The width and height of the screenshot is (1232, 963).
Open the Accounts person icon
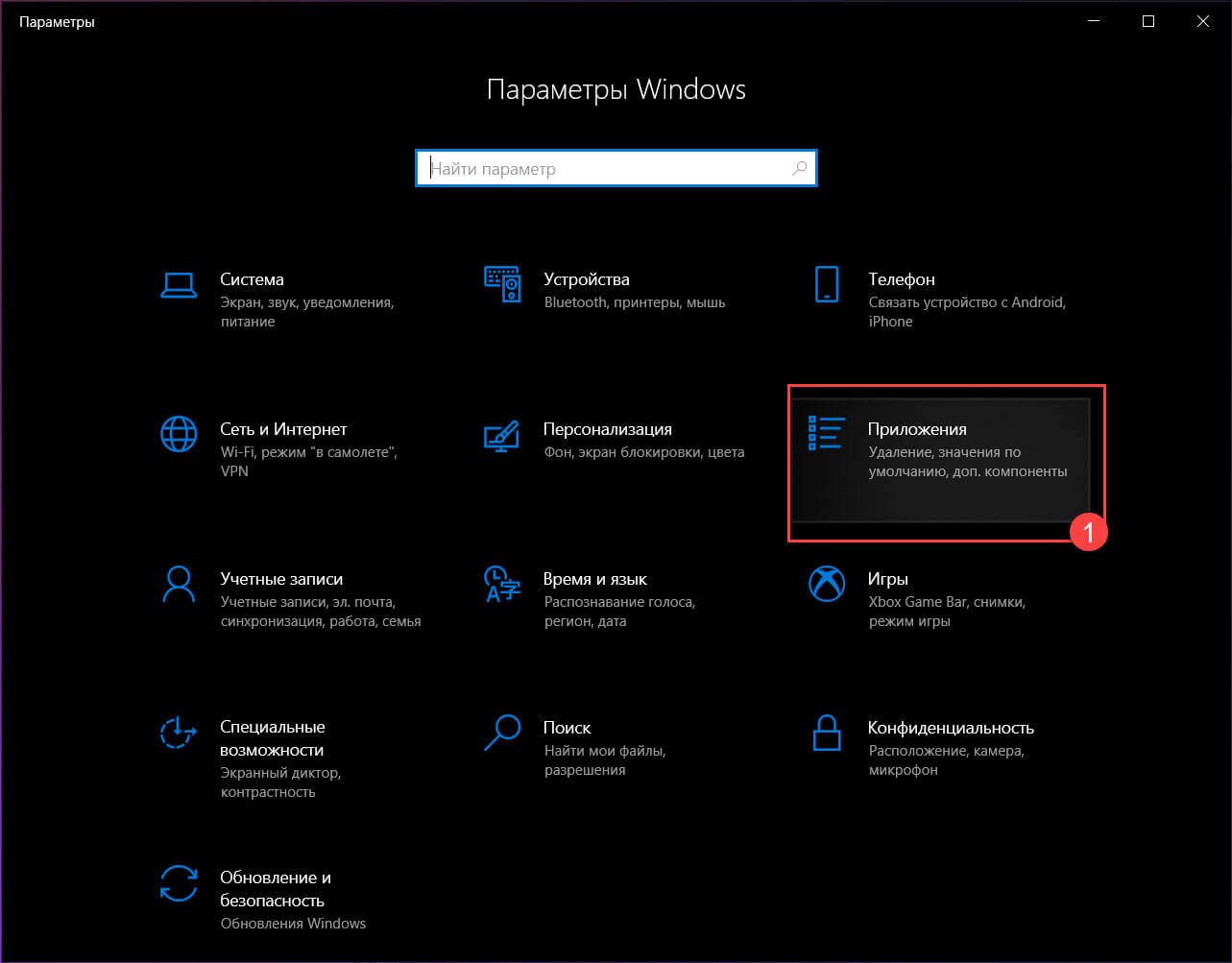(179, 584)
